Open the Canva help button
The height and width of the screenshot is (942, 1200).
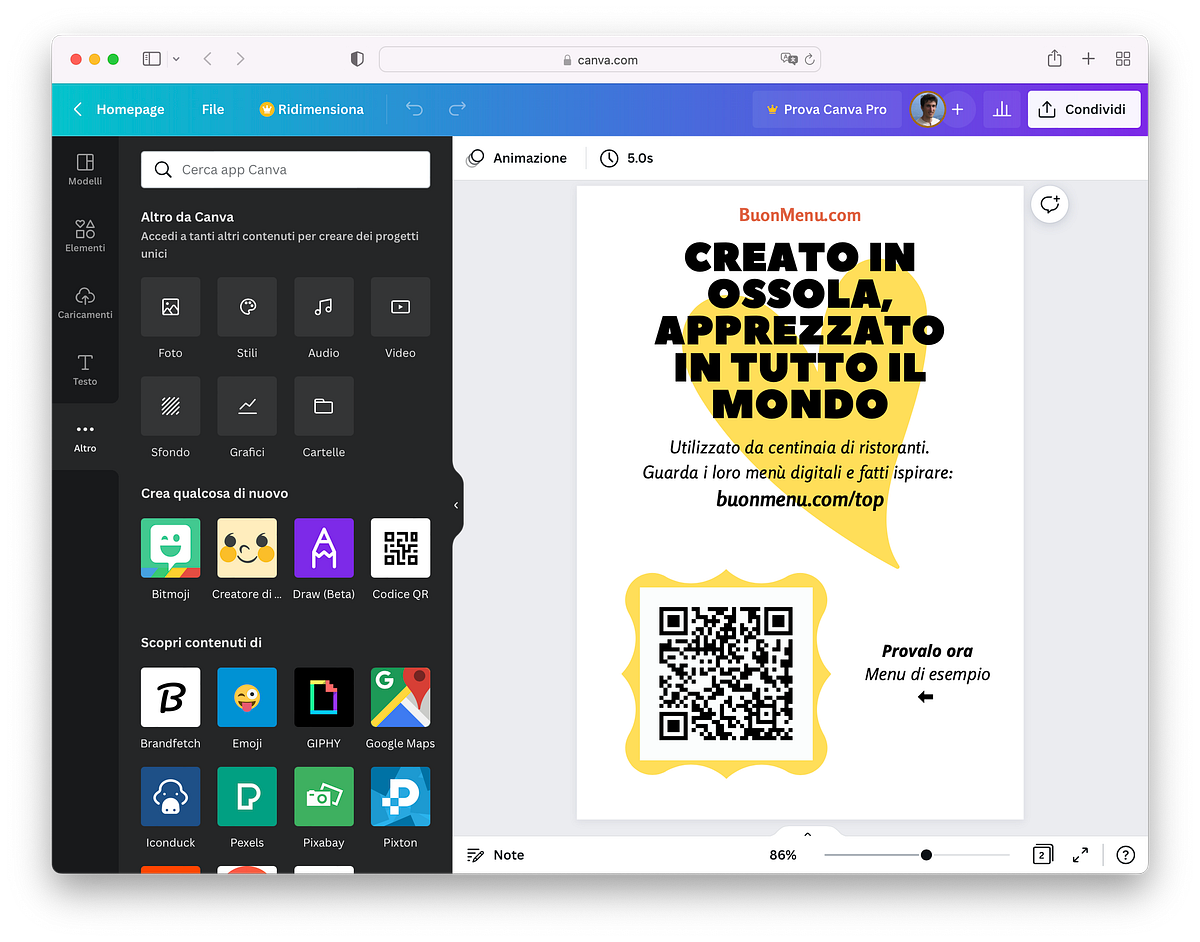point(1125,855)
